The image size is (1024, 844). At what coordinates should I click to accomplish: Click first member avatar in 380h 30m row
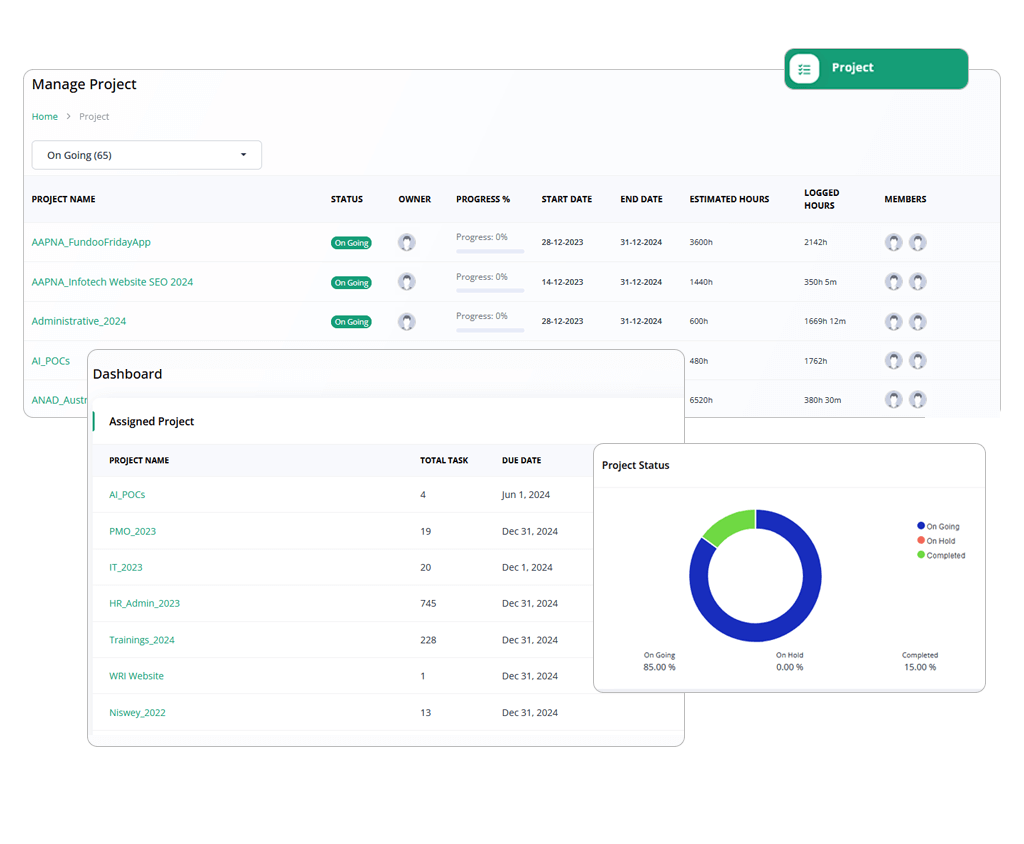click(893, 399)
